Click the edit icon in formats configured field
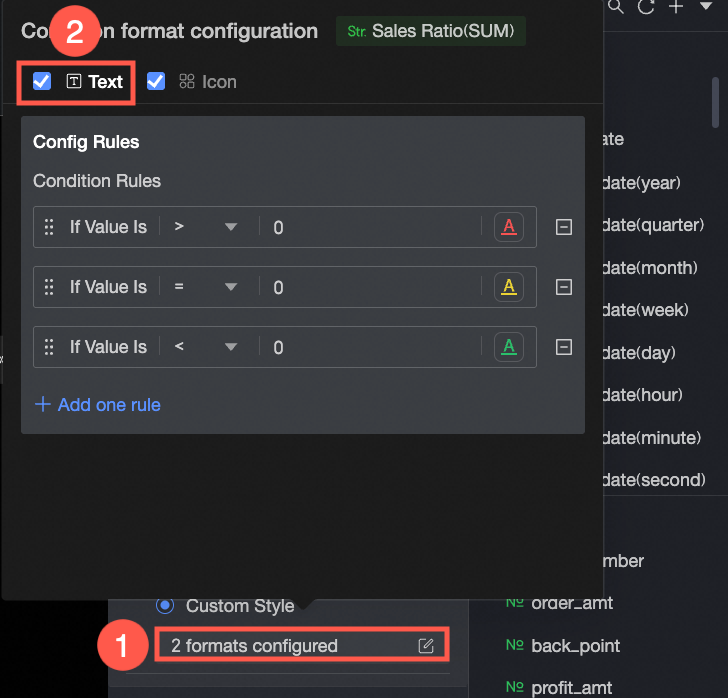The image size is (728, 698). coord(426,646)
